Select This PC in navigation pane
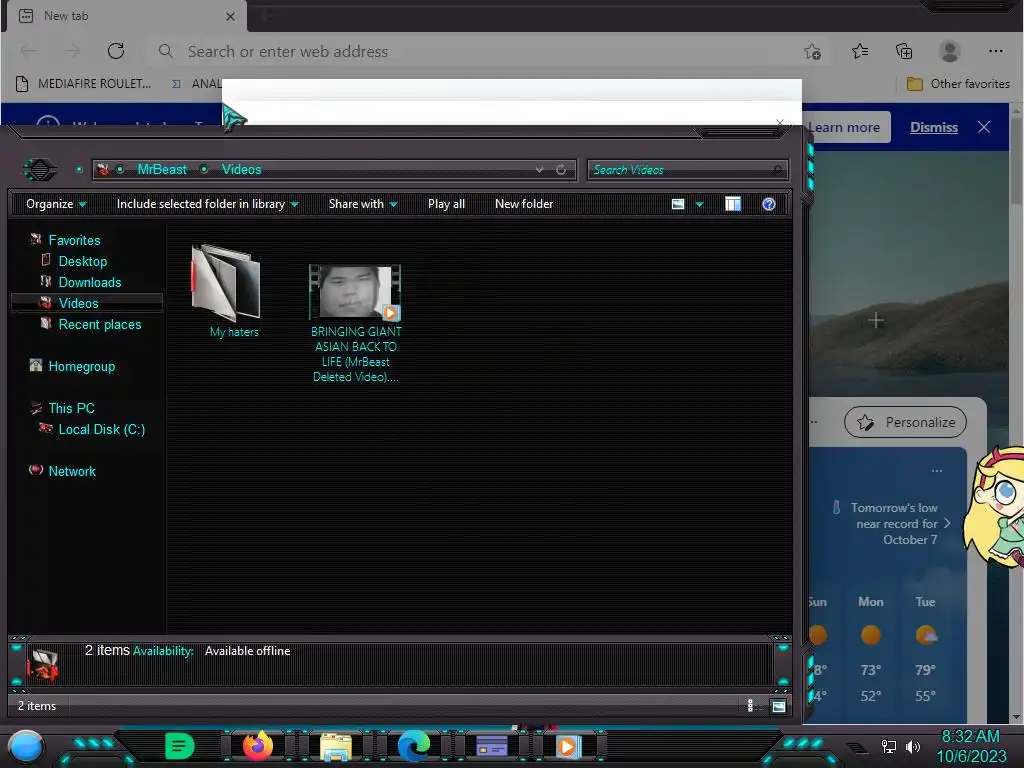Image resolution: width=1024 pixels, height=768 pixels. 72,408
